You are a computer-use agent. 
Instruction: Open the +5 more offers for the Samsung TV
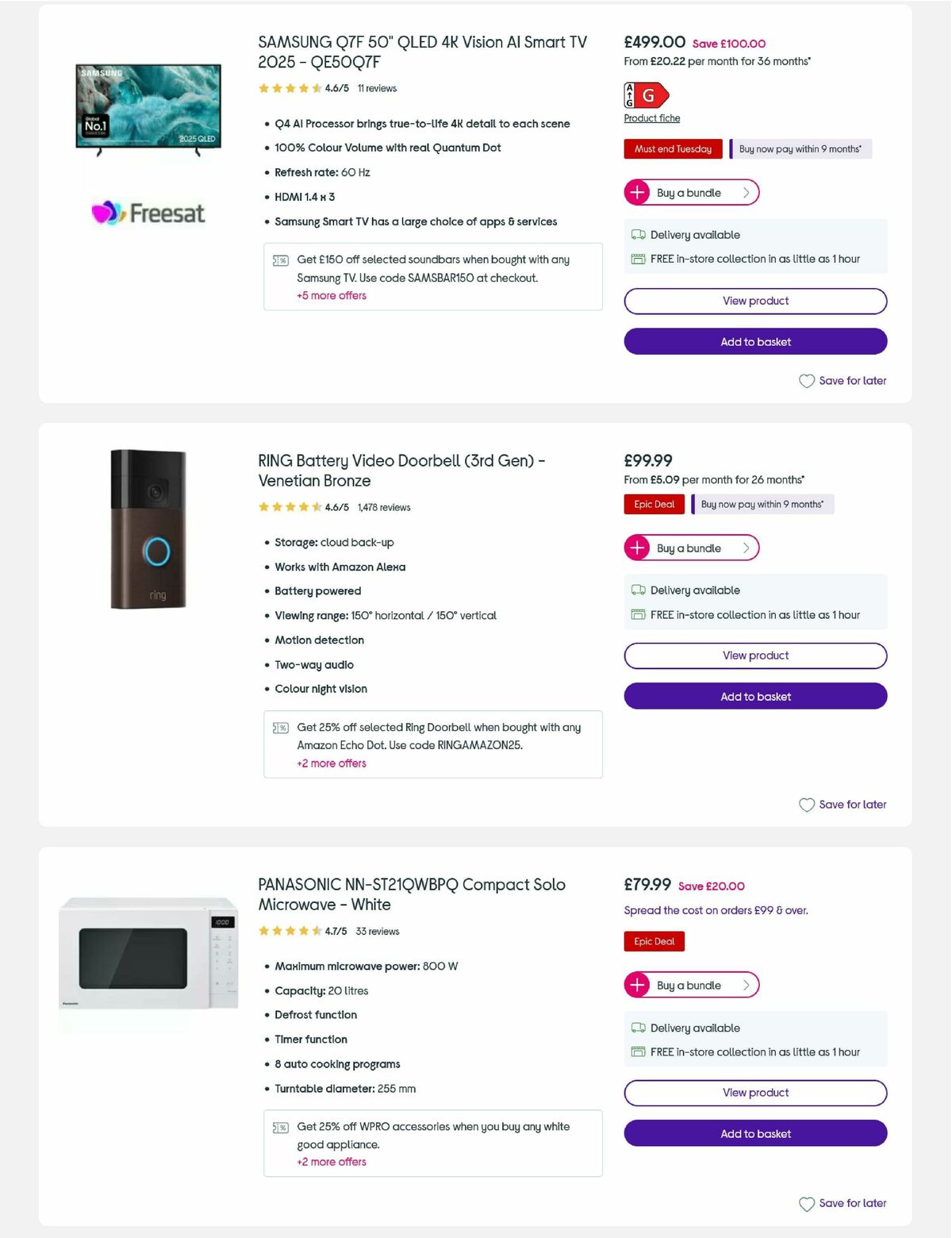tap(331, 295)
